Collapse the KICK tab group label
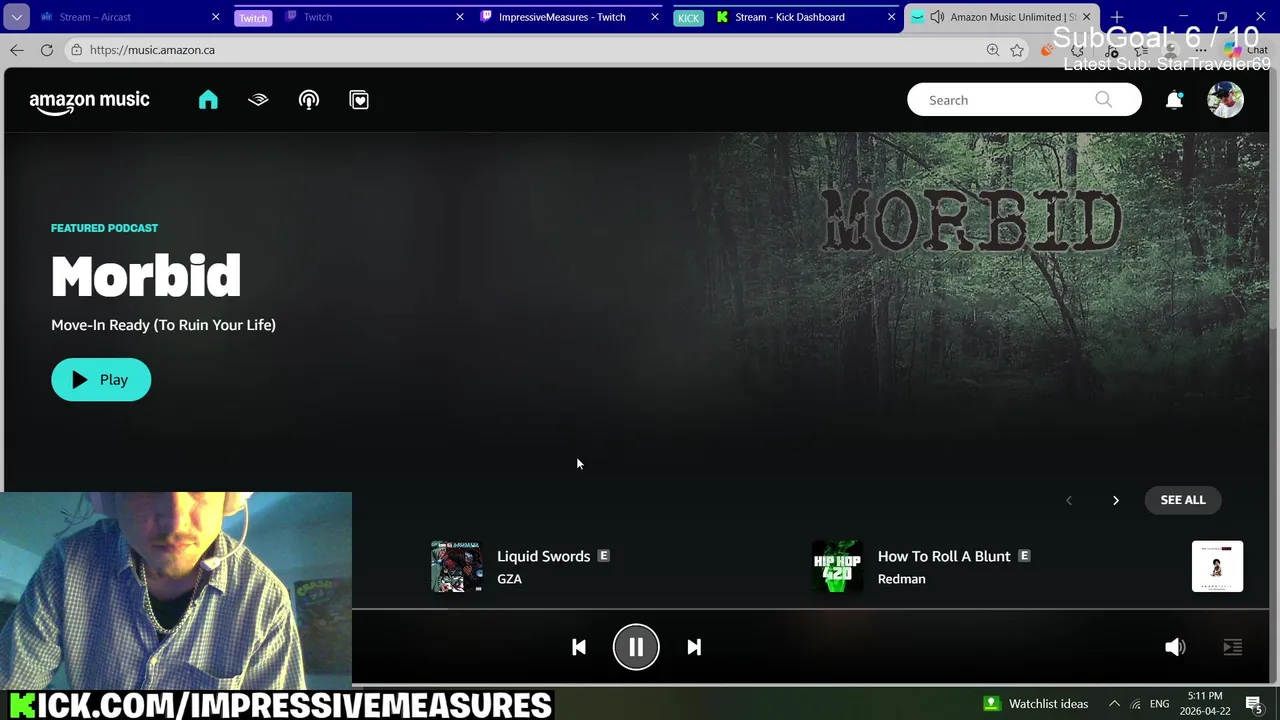This screenshot has height=720, width=1280. pyautogui.click(x=688, y=17)
